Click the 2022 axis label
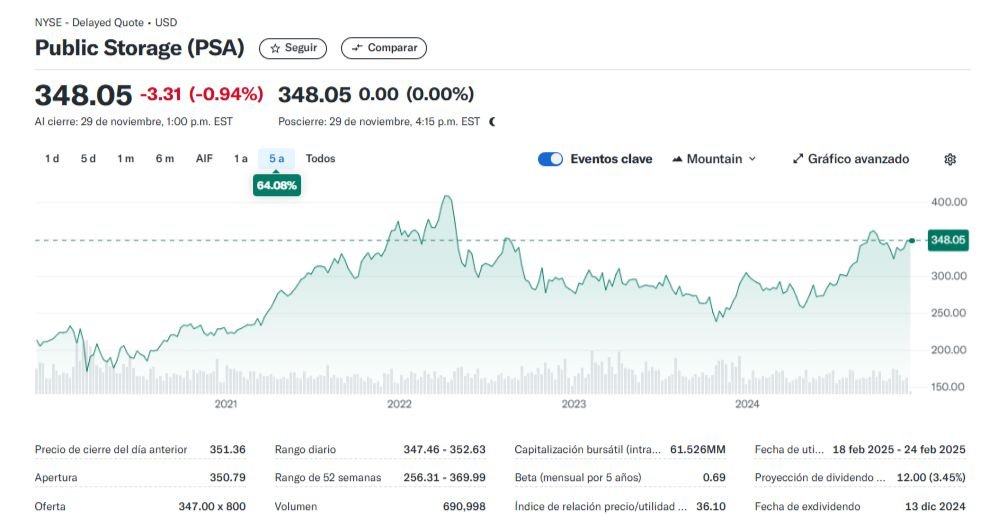The image size is (985, 514). point(400,404)
